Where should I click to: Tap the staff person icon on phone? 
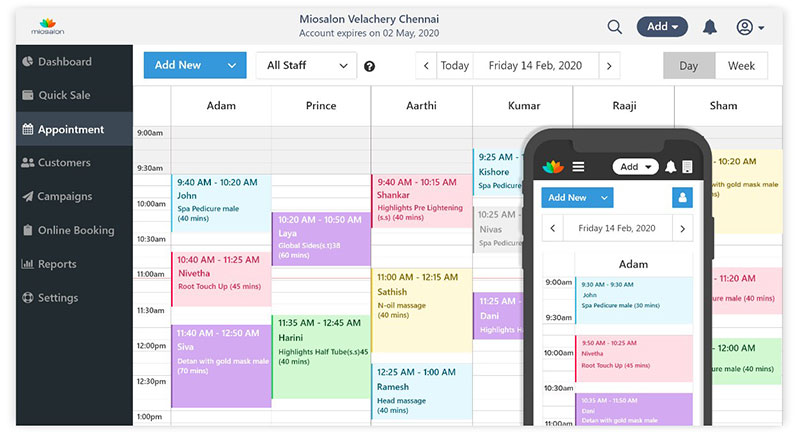tap(682, 198)
